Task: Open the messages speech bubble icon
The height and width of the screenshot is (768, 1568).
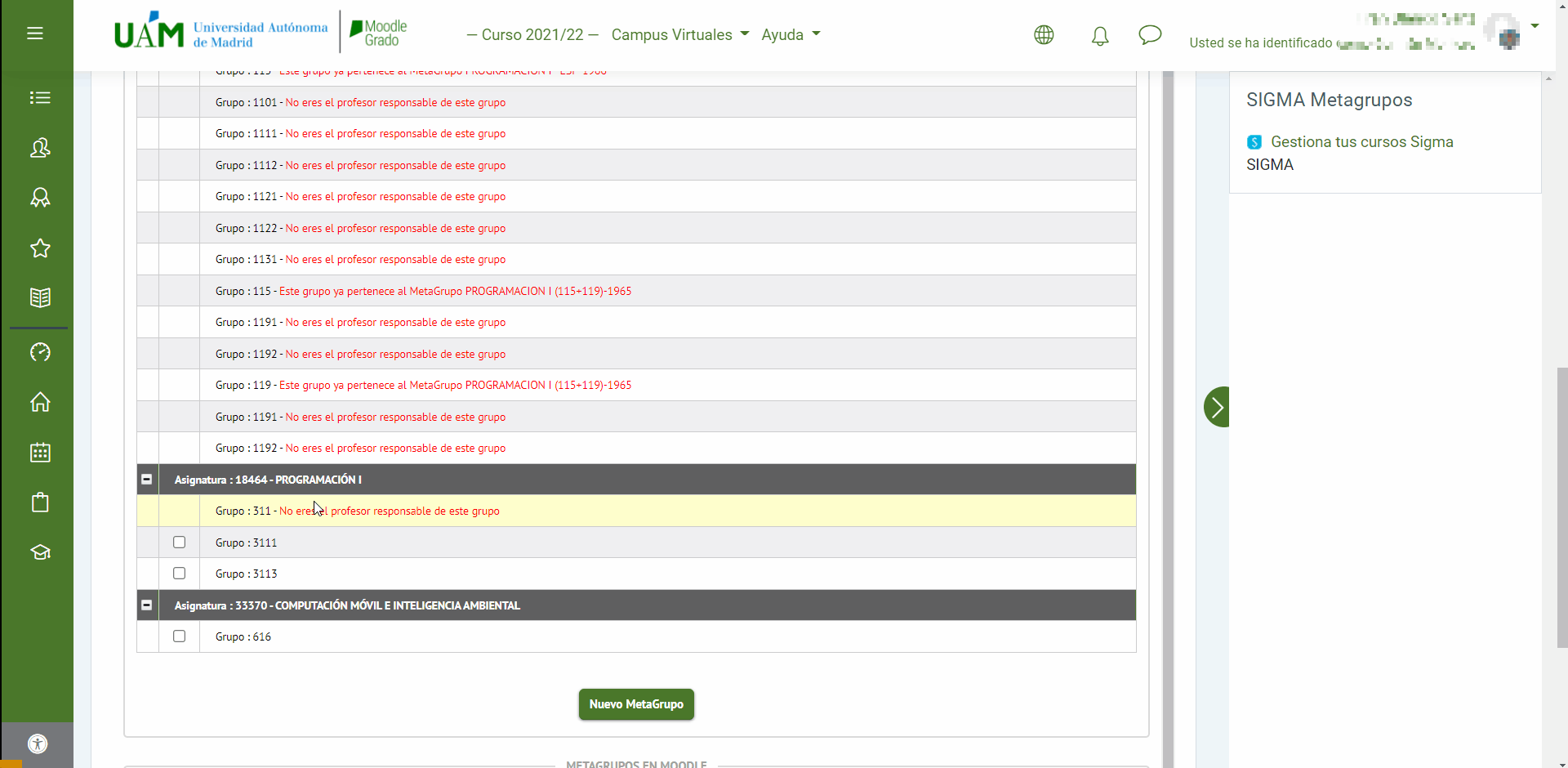Action: coord(1150,35)
